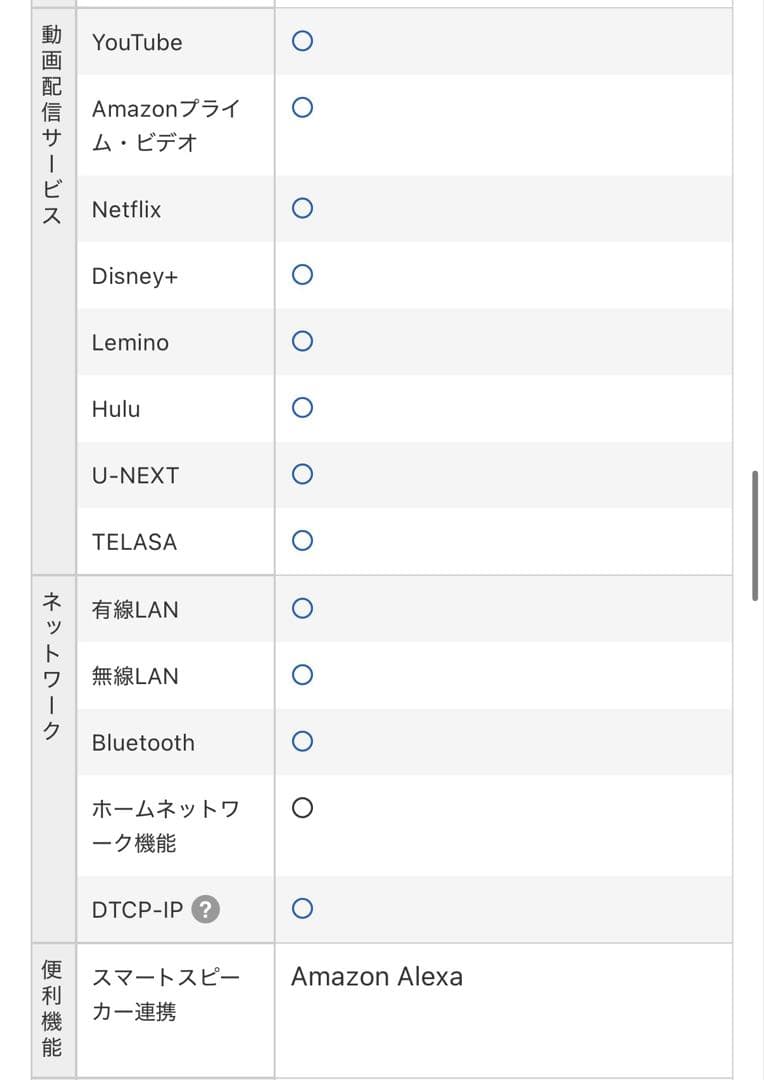Click the 便利機能 category header
The image size is (764, 1080).
[52, 1009]
